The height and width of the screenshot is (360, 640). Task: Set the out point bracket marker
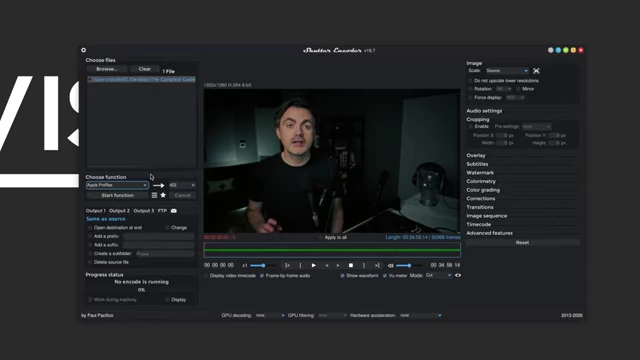pos(364,265)
